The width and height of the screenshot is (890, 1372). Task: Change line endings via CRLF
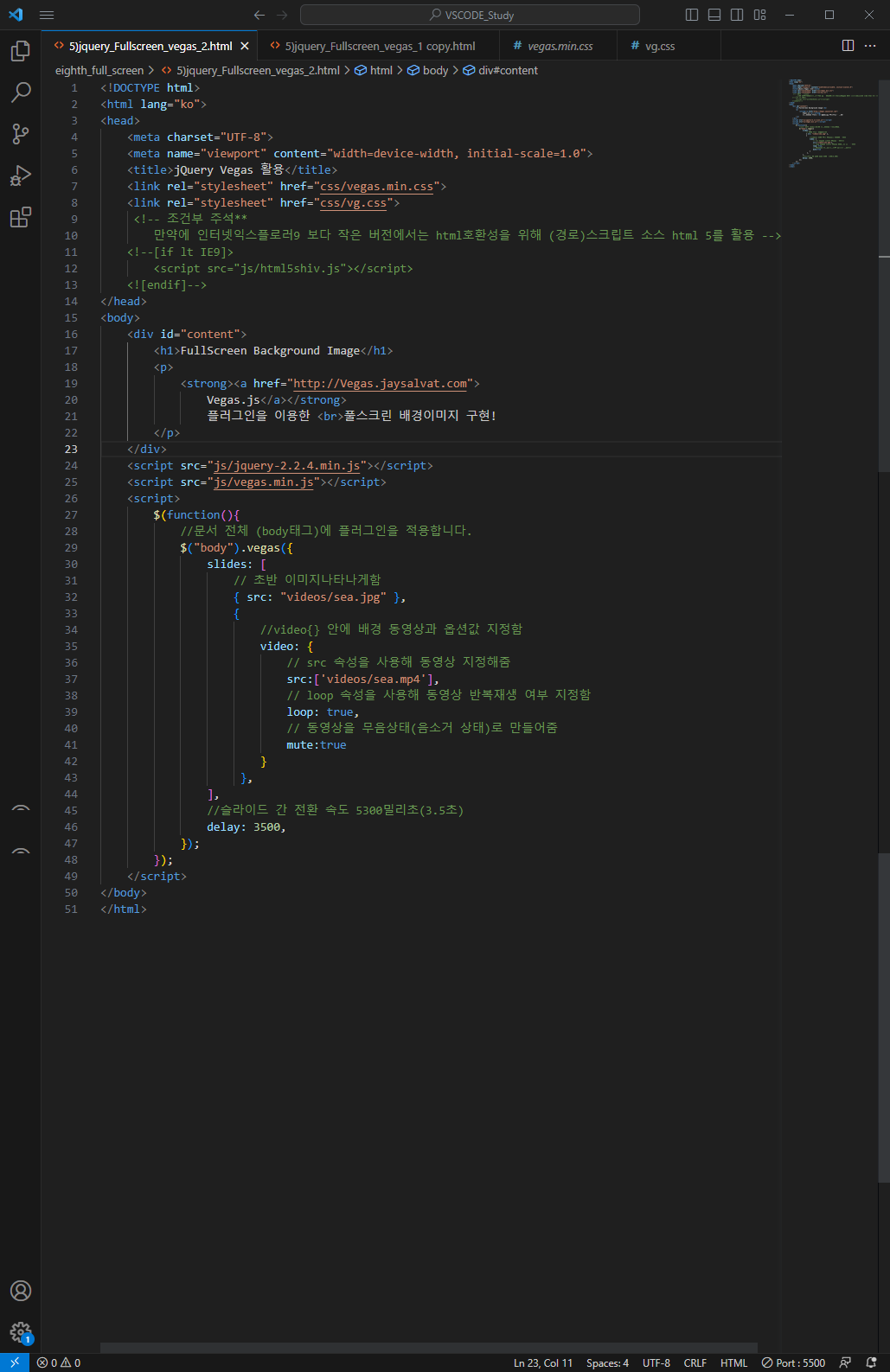coord(695,1362)
